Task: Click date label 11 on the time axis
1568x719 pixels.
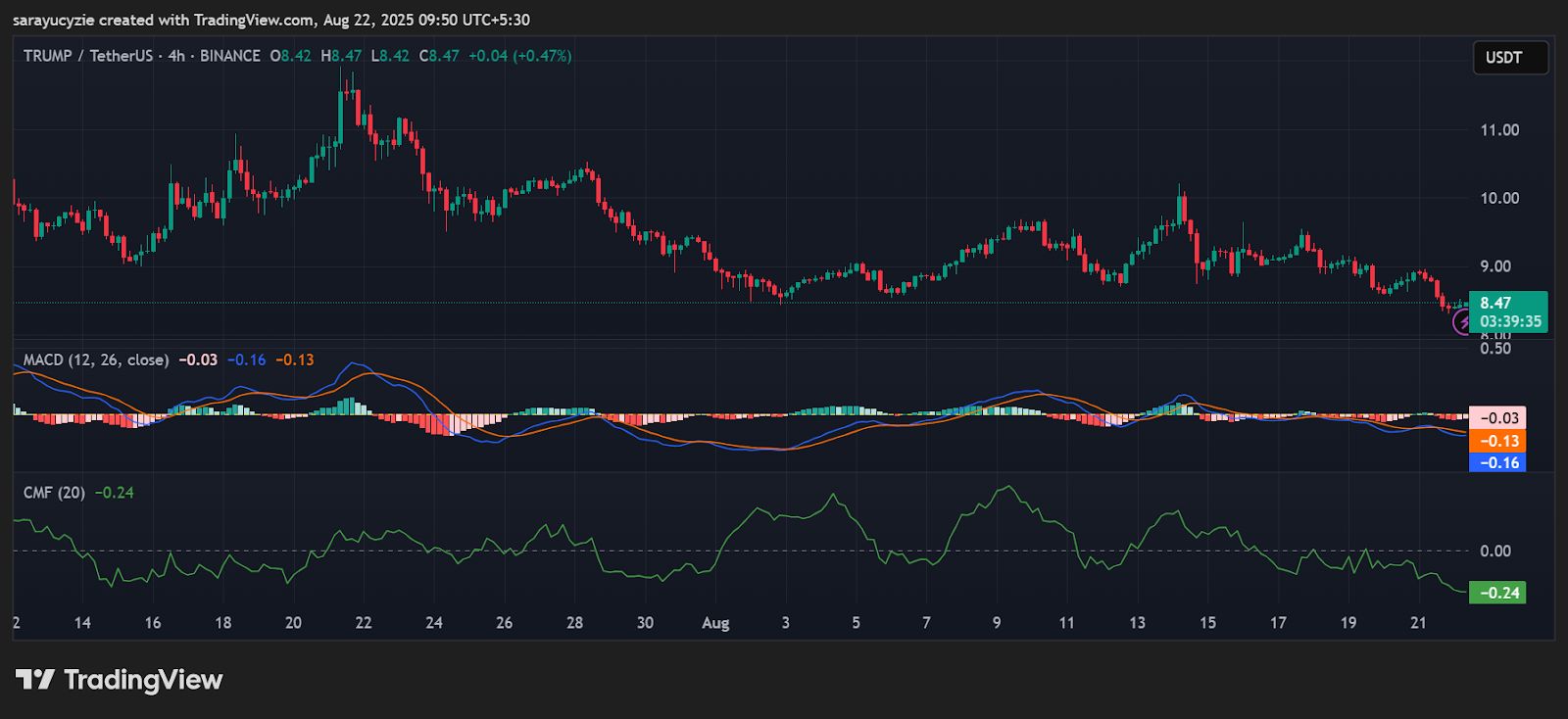Action: coord(1067,623)
